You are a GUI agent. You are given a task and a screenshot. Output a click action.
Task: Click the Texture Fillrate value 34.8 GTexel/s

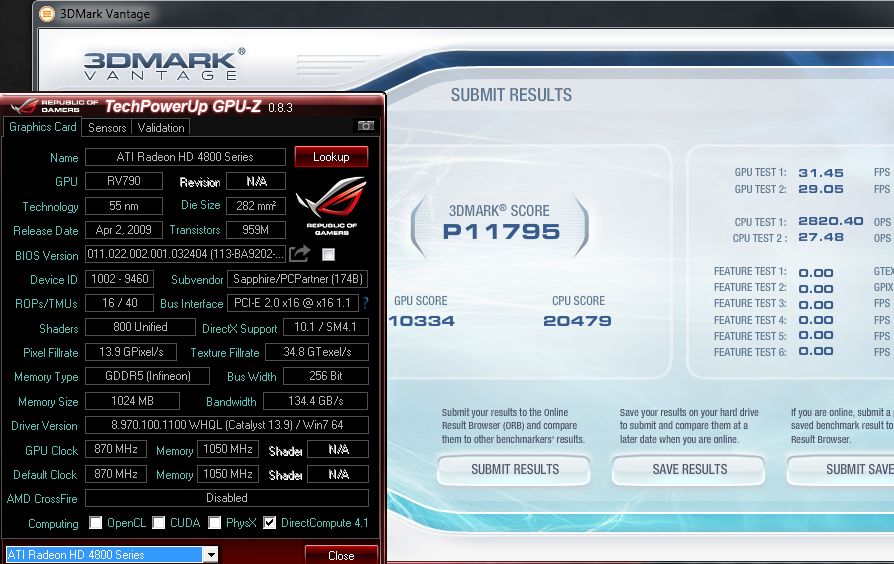[x=317, y=352]
